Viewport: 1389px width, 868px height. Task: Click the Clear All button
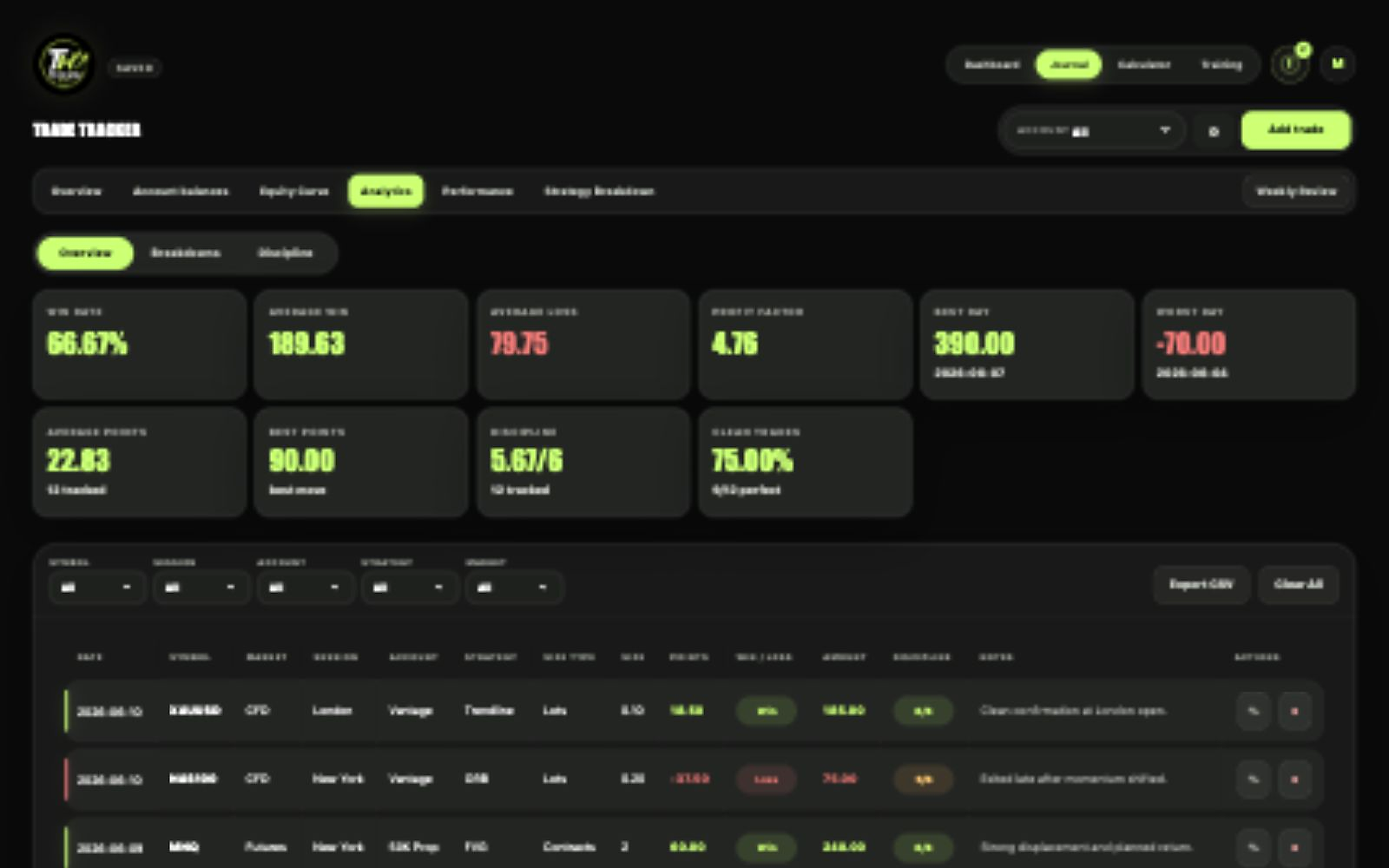coord(1298,585)
